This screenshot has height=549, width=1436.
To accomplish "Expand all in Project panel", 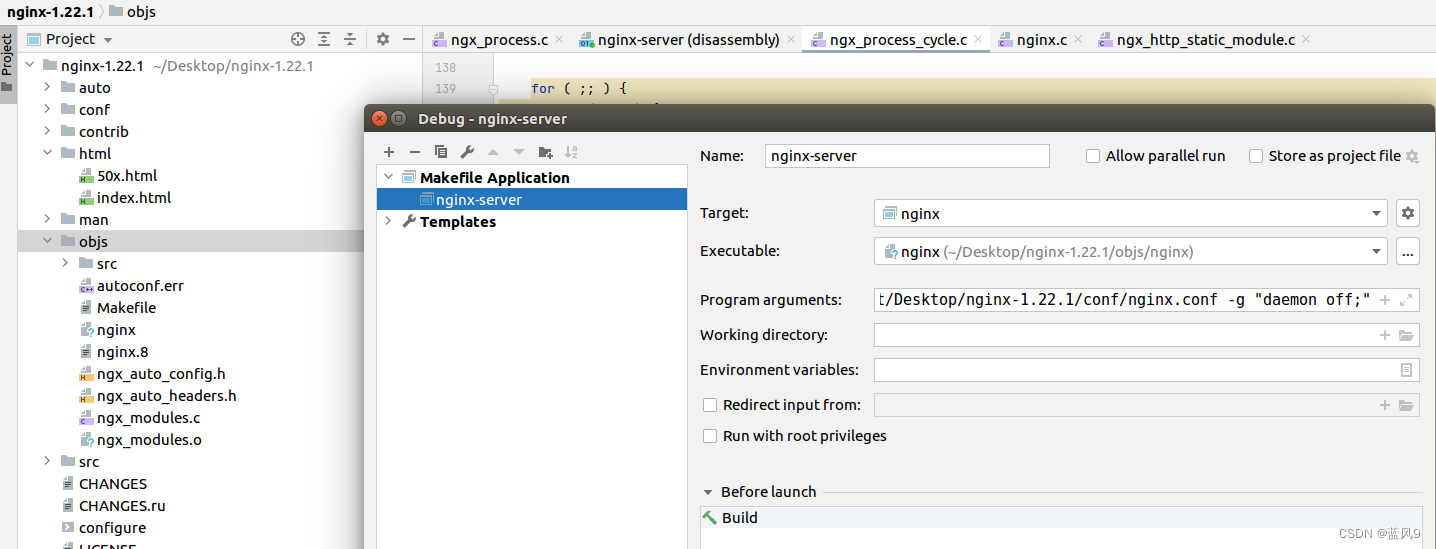I will (x=324, y=39).
